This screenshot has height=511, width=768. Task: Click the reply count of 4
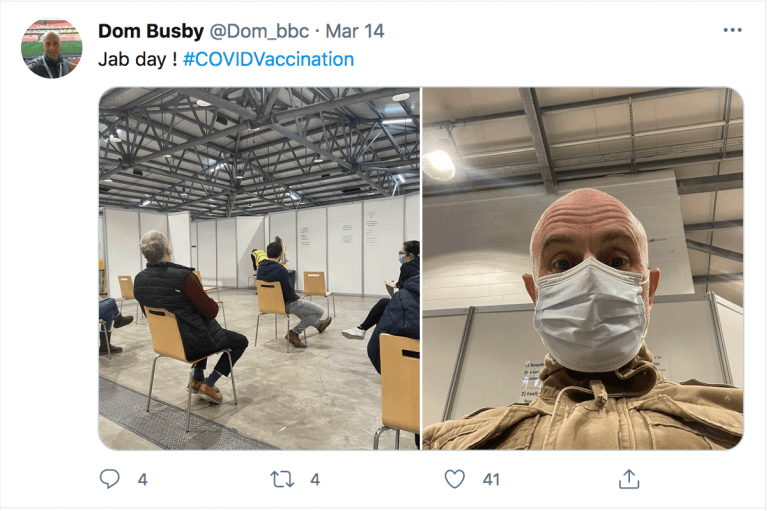pyautogui.click(x=142, y=480)
